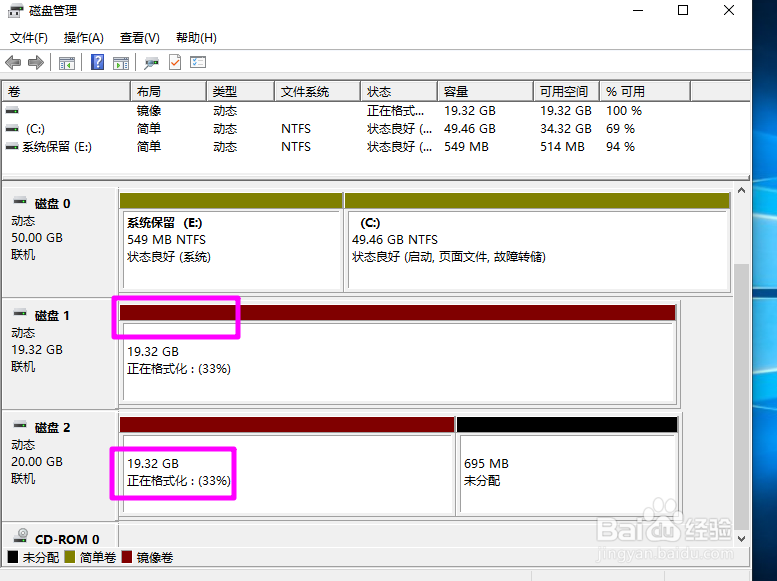Select the 系统保留 (E:) volume icon in list
The image size is (777, 581).
click(12, 147)
